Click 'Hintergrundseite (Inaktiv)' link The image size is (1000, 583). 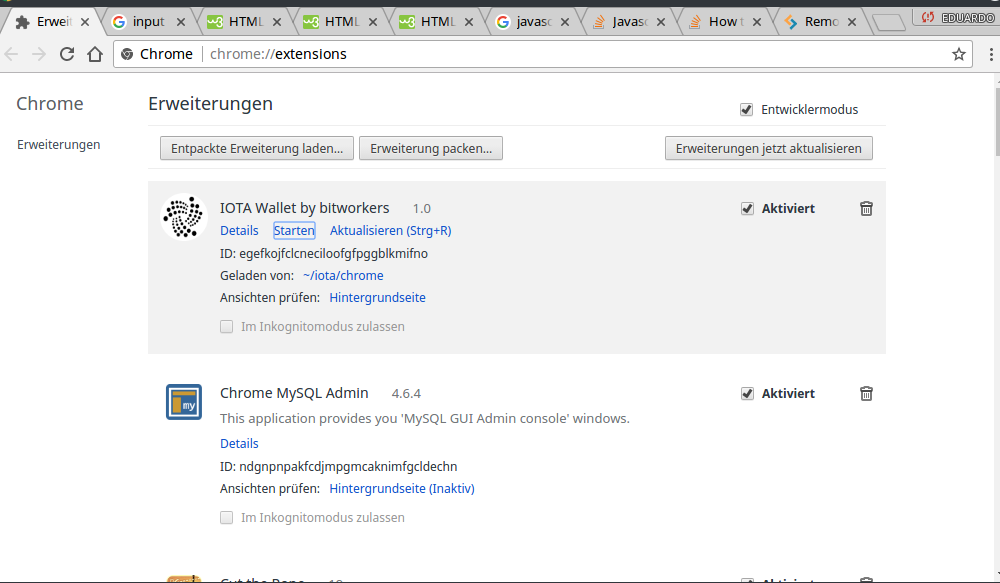click(402, 489)
